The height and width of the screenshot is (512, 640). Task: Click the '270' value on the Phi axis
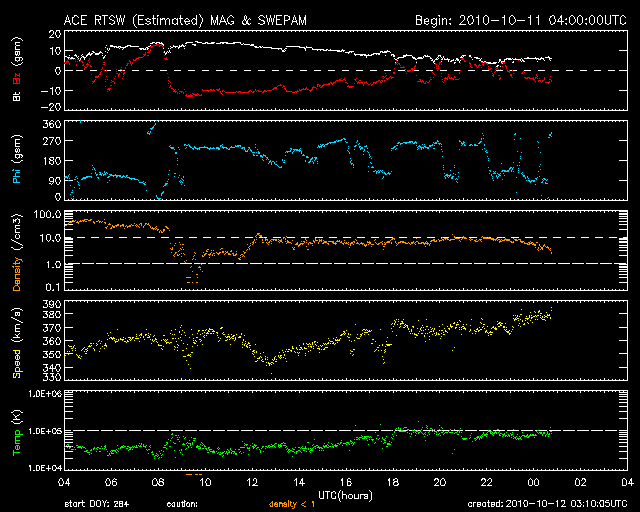click(52, 141)
